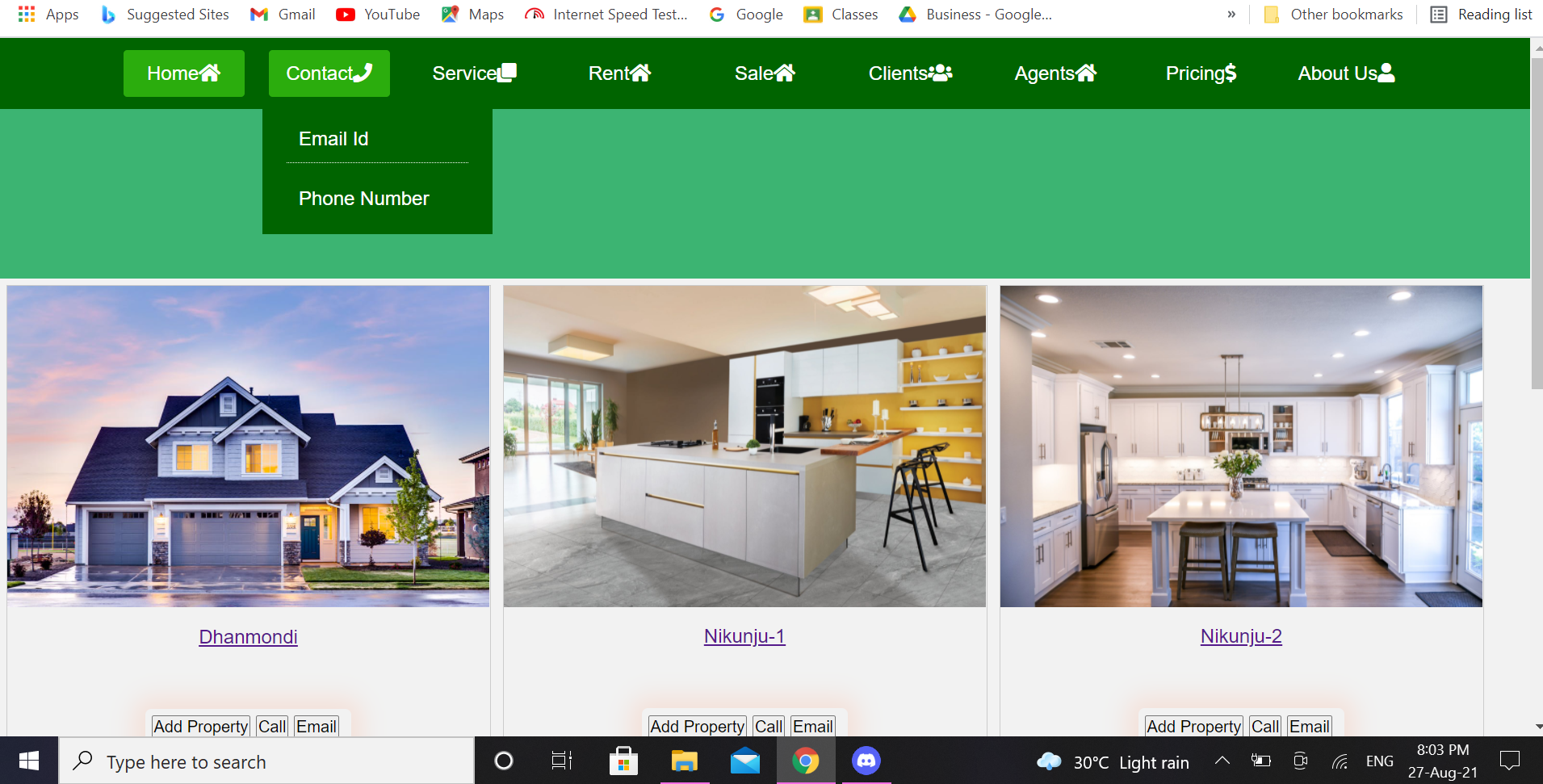Open Cortana circle icon on taskbar
Viewport: 1543px width, 784px height.
click(x=504, y=761)
